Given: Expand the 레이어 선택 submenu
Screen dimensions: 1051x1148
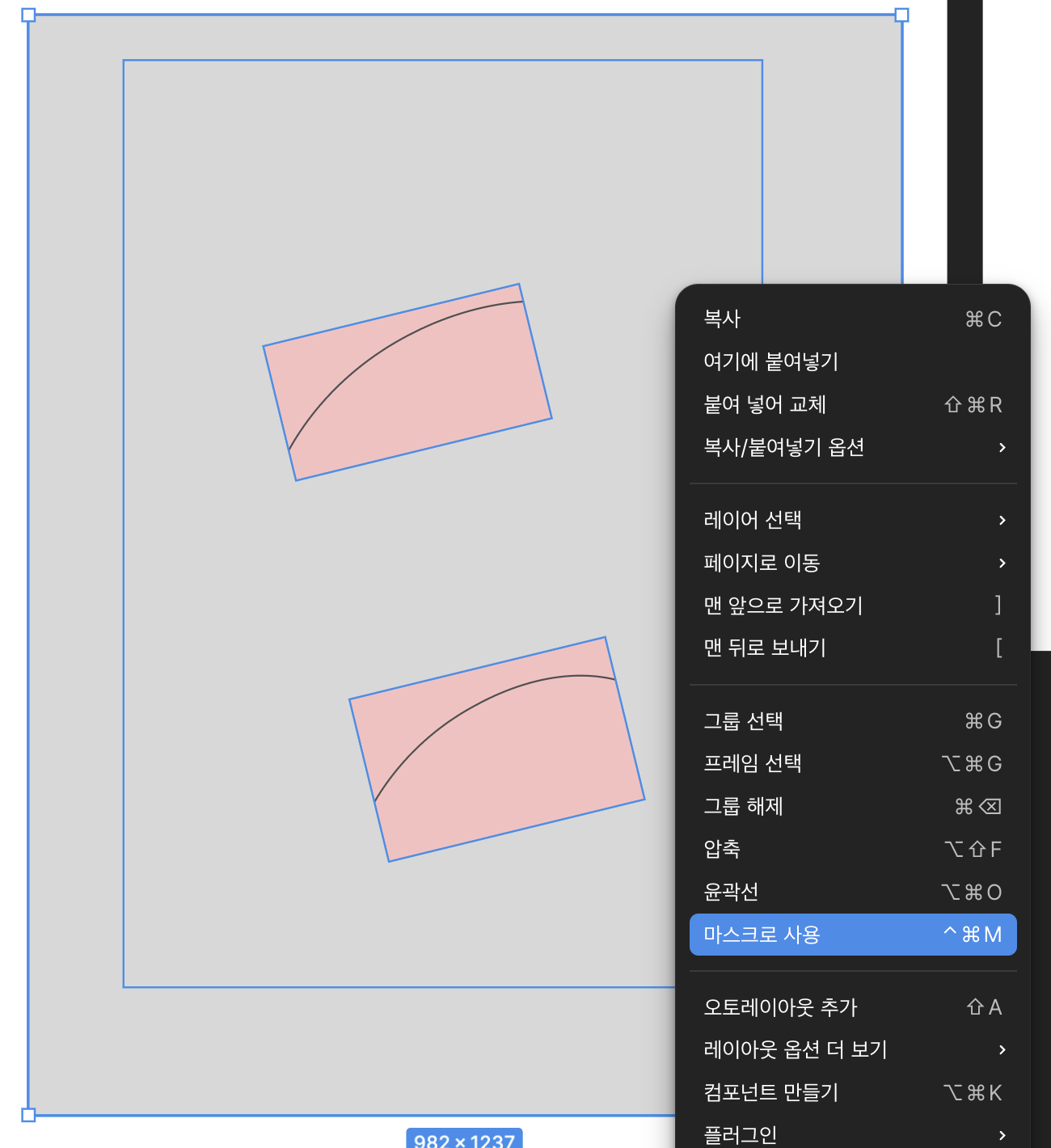Looking at the screenshot, I should pos(853,520).
